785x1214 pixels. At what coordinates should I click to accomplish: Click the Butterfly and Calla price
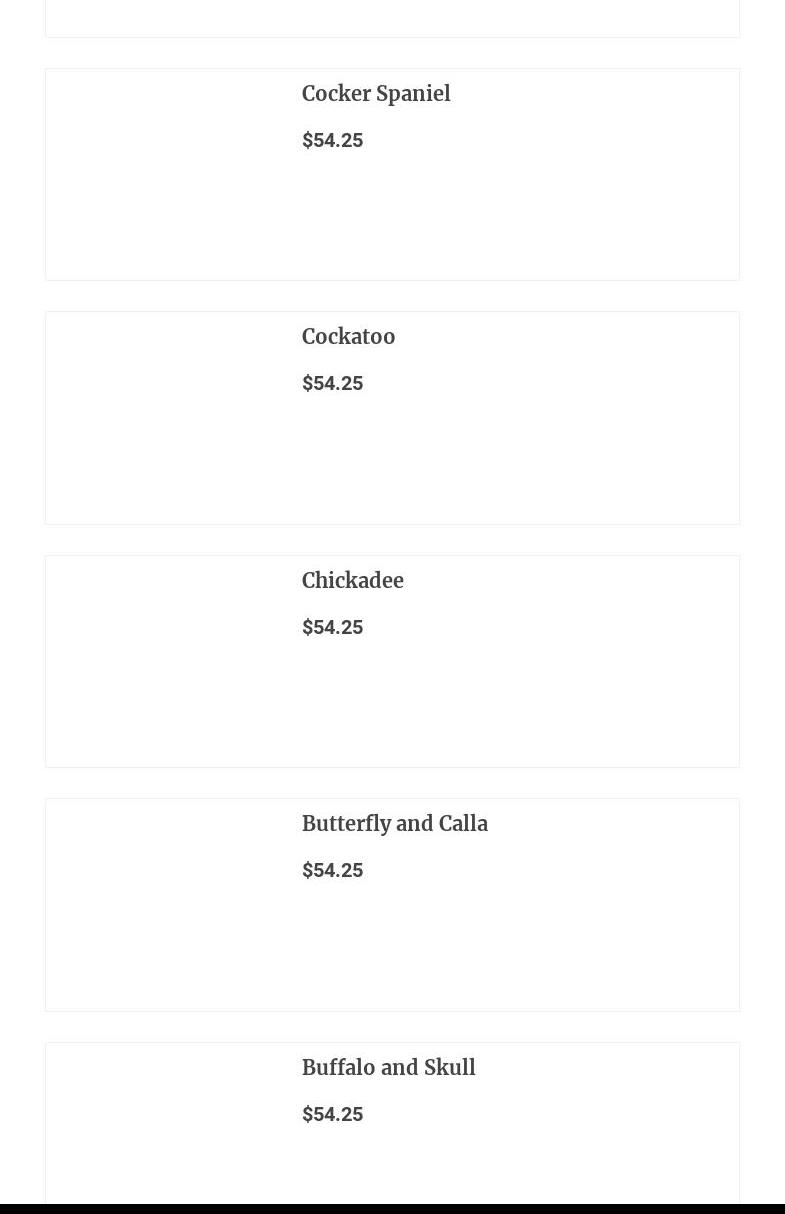pos(332,870)
